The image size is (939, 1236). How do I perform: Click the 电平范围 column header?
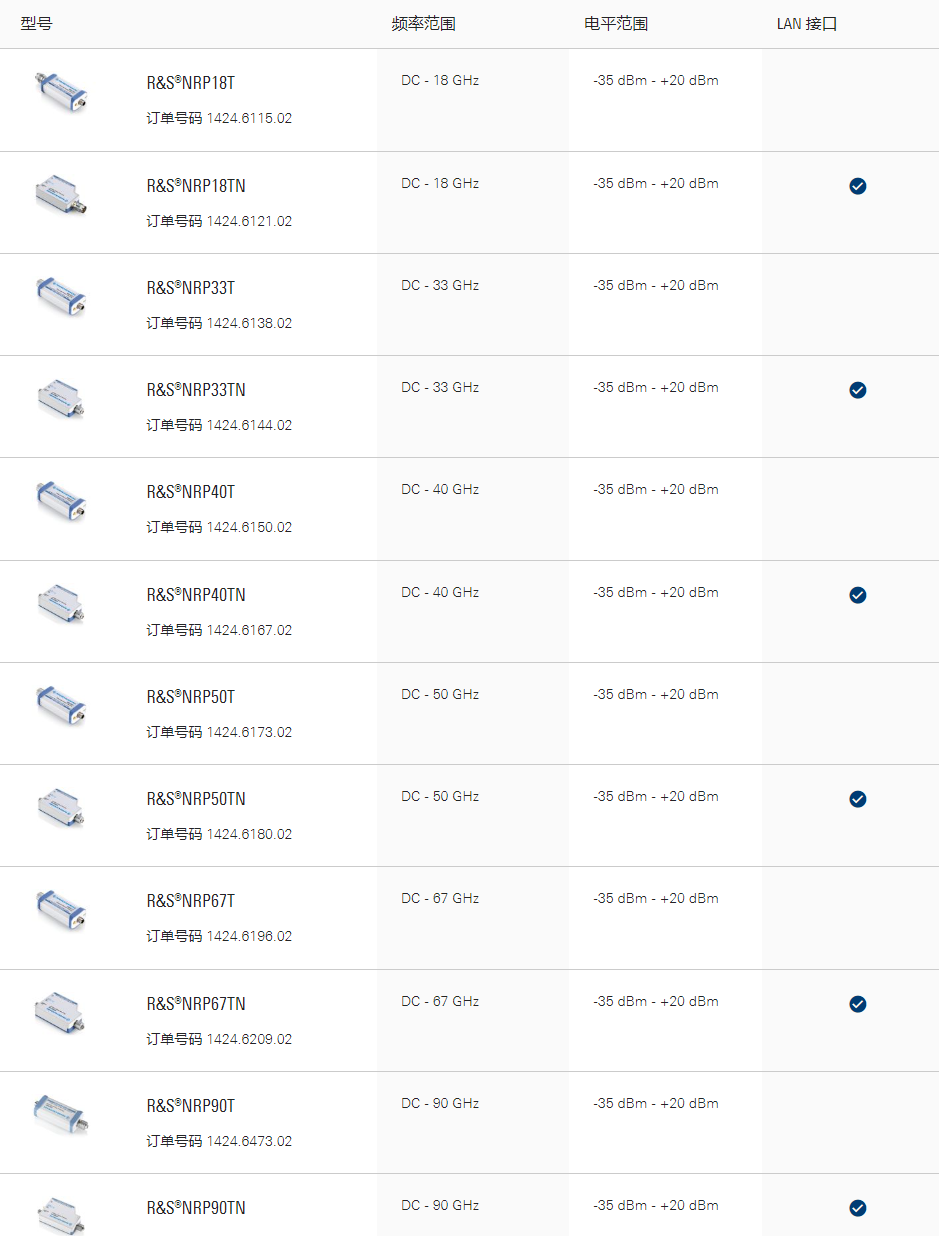616,24
